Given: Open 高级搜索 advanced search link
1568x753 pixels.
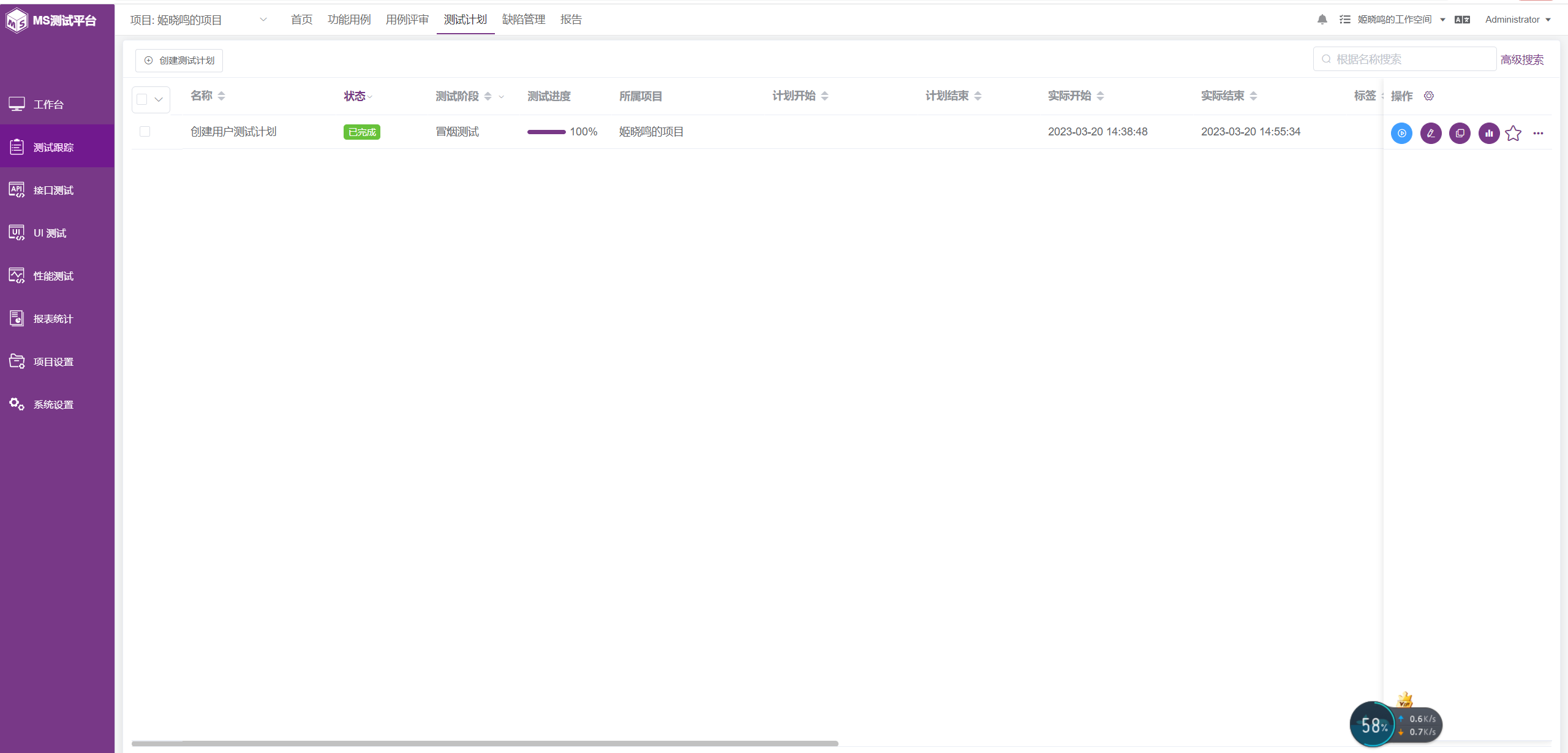Looking at the screenshot, I should coord(1522,59).
